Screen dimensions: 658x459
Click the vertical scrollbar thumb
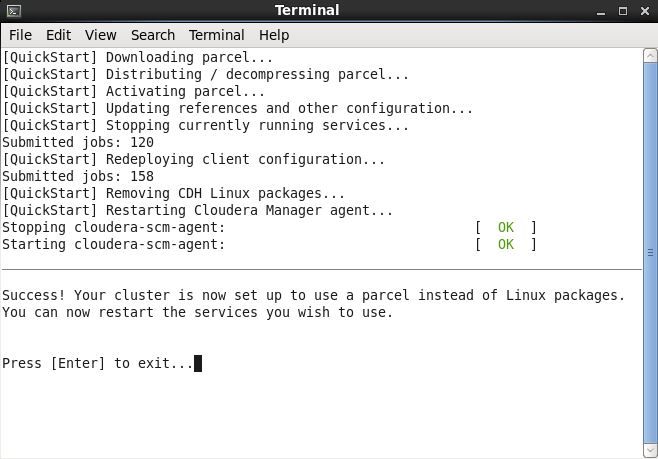point(651,253)
